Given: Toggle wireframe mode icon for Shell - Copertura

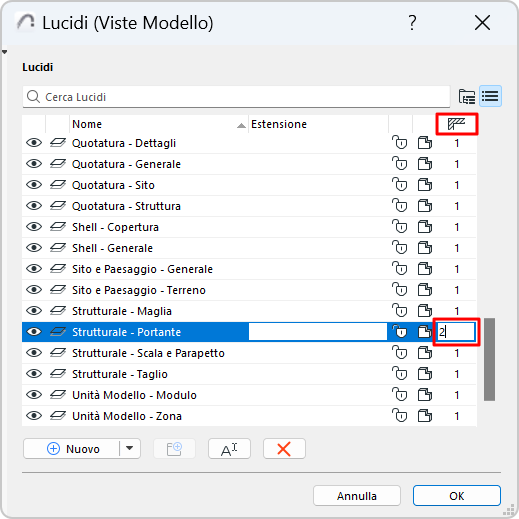Looking at the screenshot, I should pyautogui.click(x=424, y=227).
